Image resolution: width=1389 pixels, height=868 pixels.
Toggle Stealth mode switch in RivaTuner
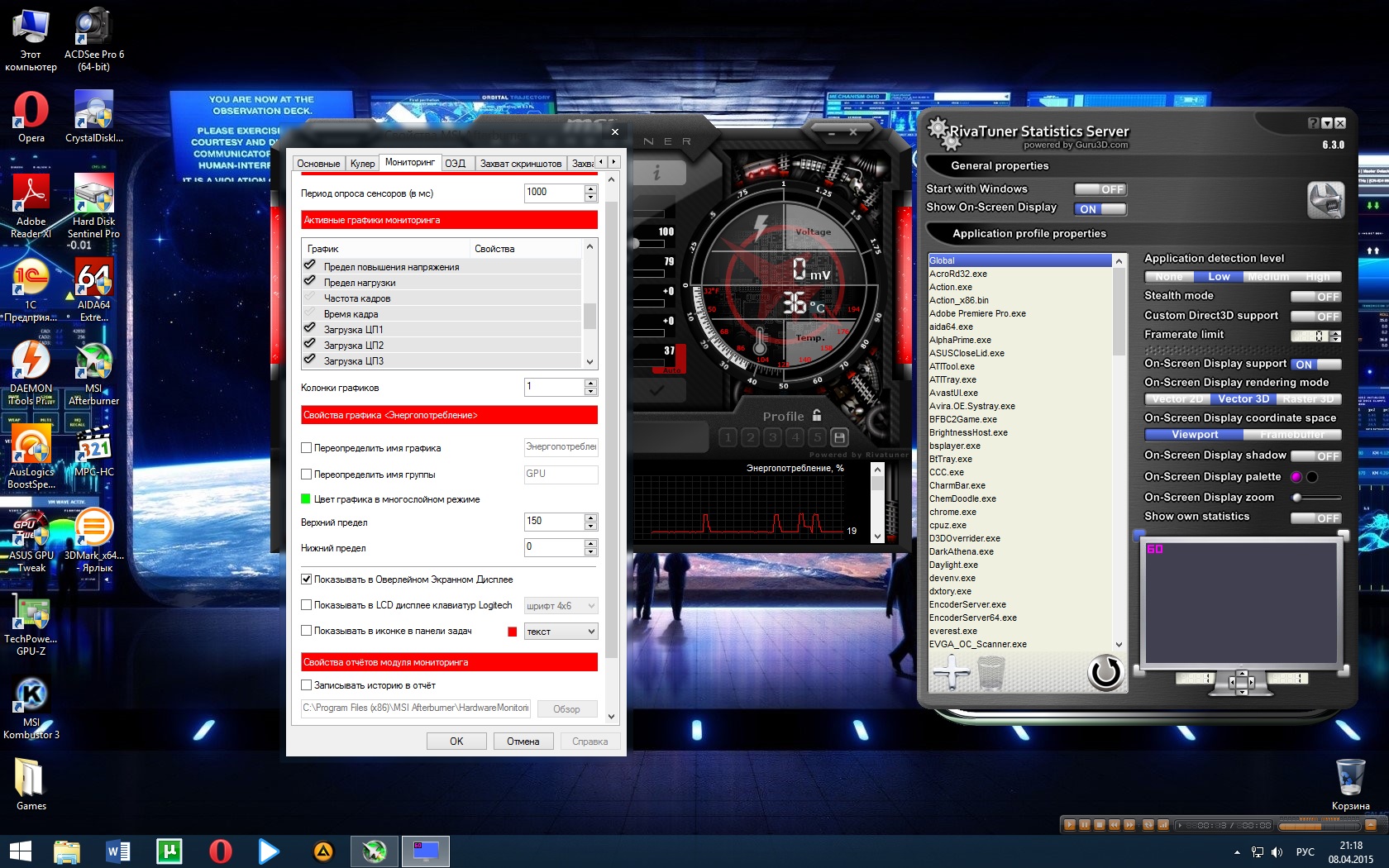click(x=1315, y=297)
